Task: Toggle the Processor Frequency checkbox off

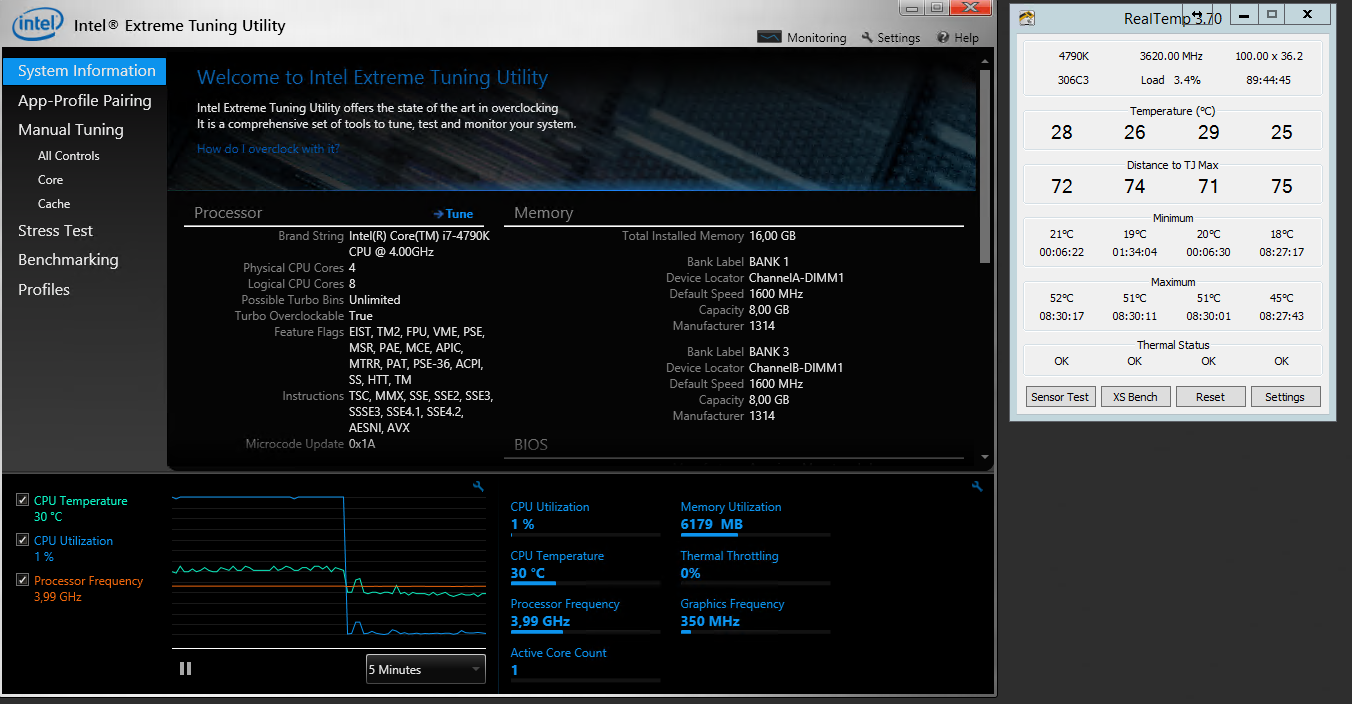Action: [22, 579]
